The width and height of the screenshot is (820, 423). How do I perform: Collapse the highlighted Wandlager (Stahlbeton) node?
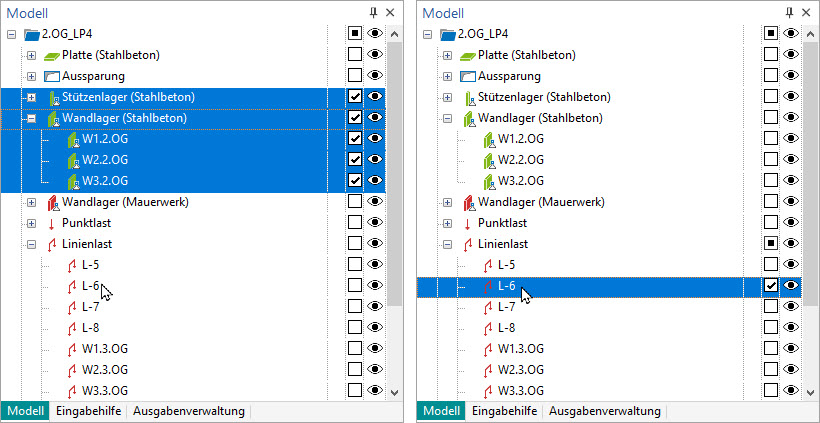[31, 118]
